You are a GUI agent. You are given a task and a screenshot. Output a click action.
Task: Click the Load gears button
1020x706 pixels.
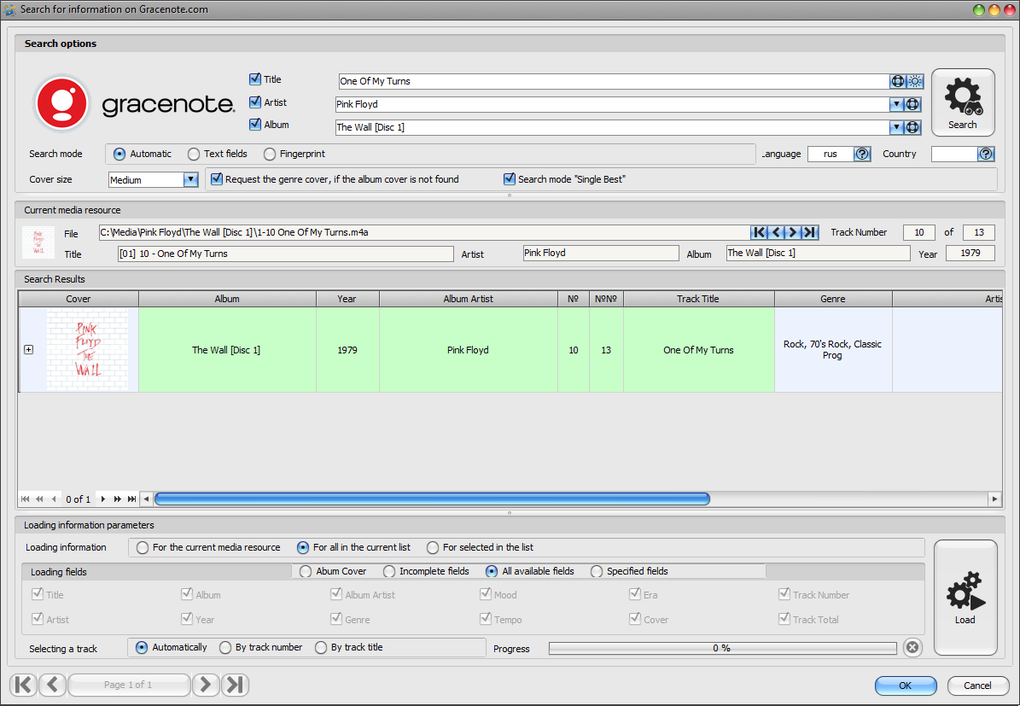point(965,597)
